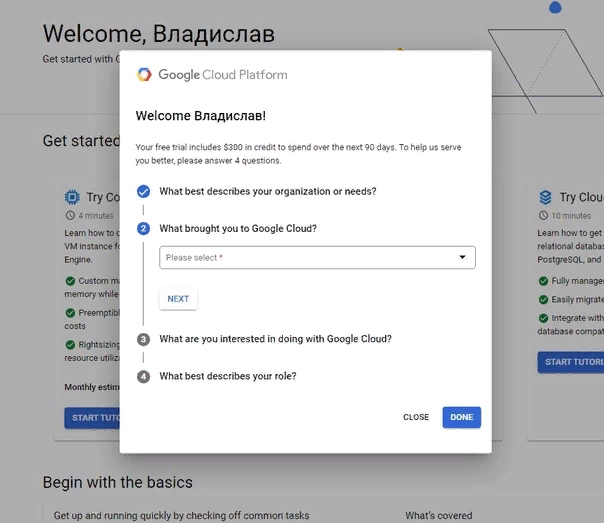Click the step 4 number circle
Image resolution: width=604 pixels, height=523 pixels.
tap(143, 376)
